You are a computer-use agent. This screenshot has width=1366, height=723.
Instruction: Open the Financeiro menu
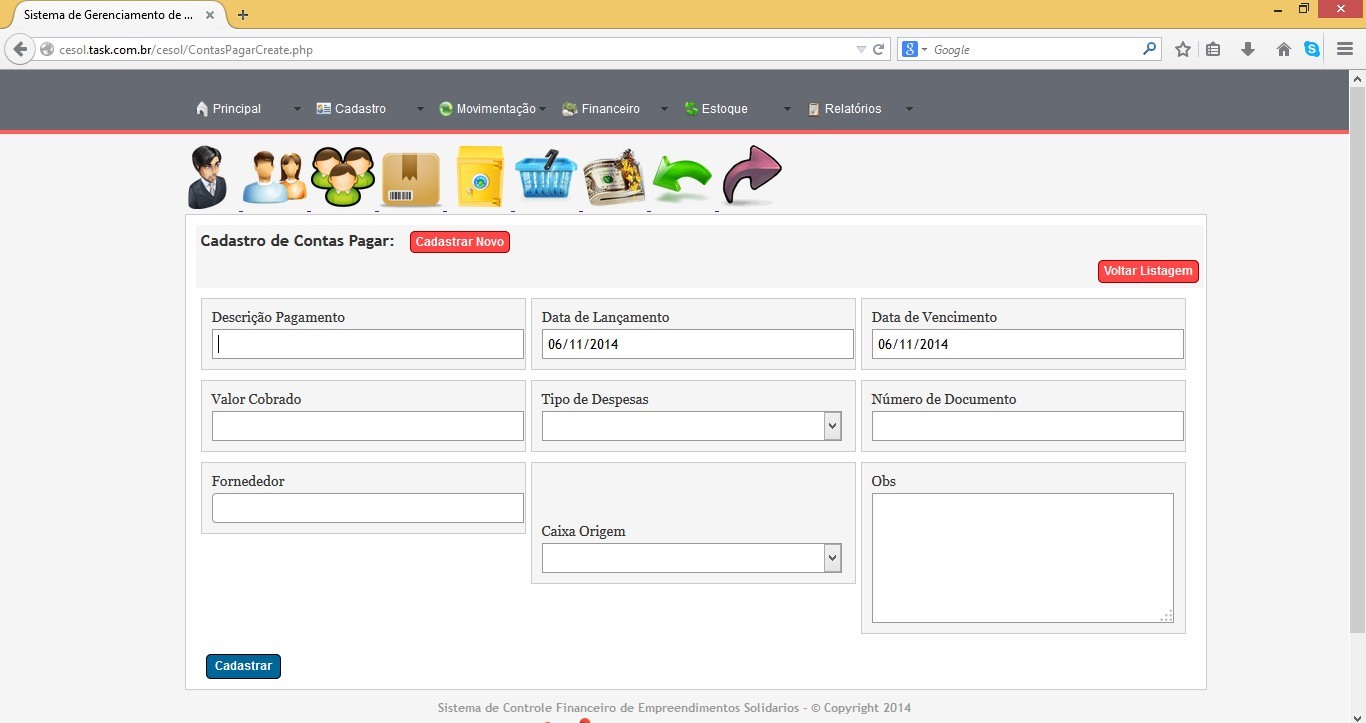[610, 109]
